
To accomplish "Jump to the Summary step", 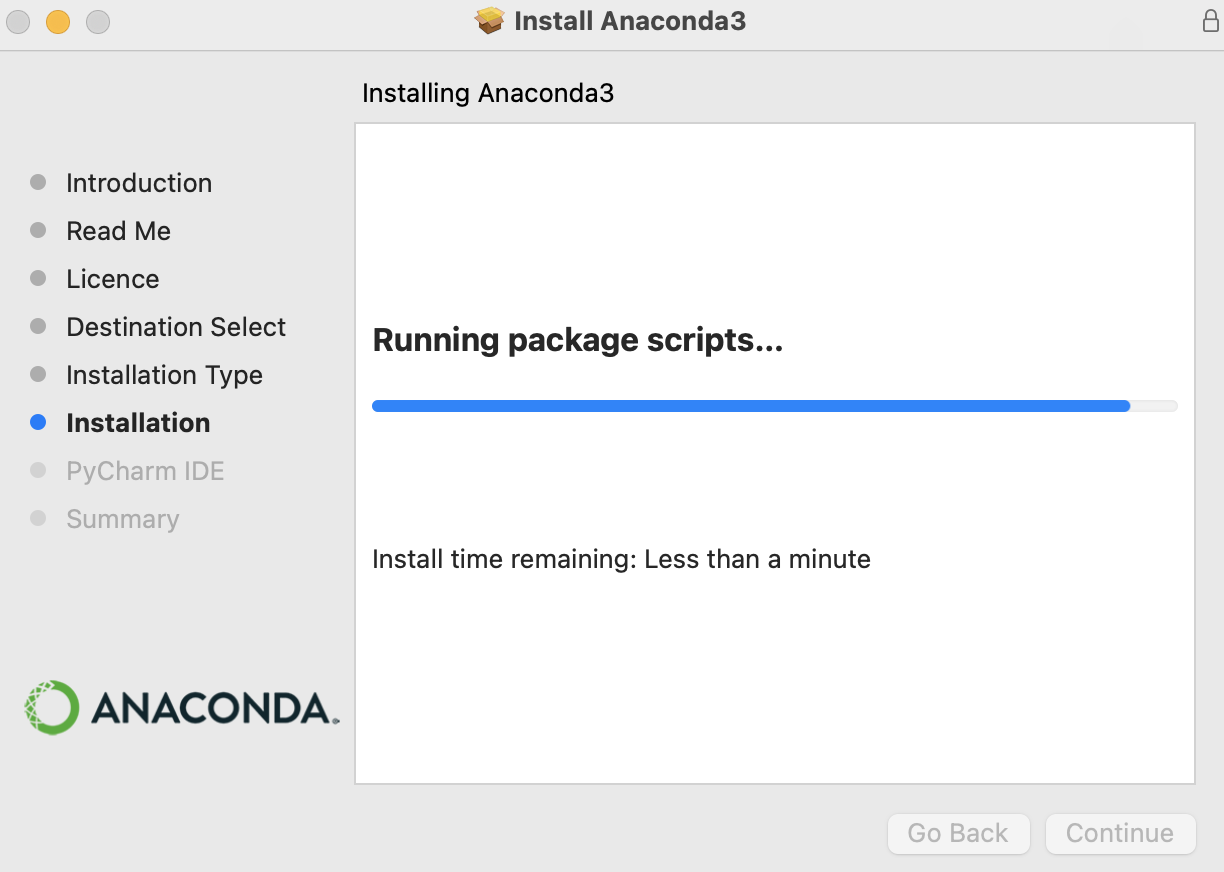I will coord(122,519).
